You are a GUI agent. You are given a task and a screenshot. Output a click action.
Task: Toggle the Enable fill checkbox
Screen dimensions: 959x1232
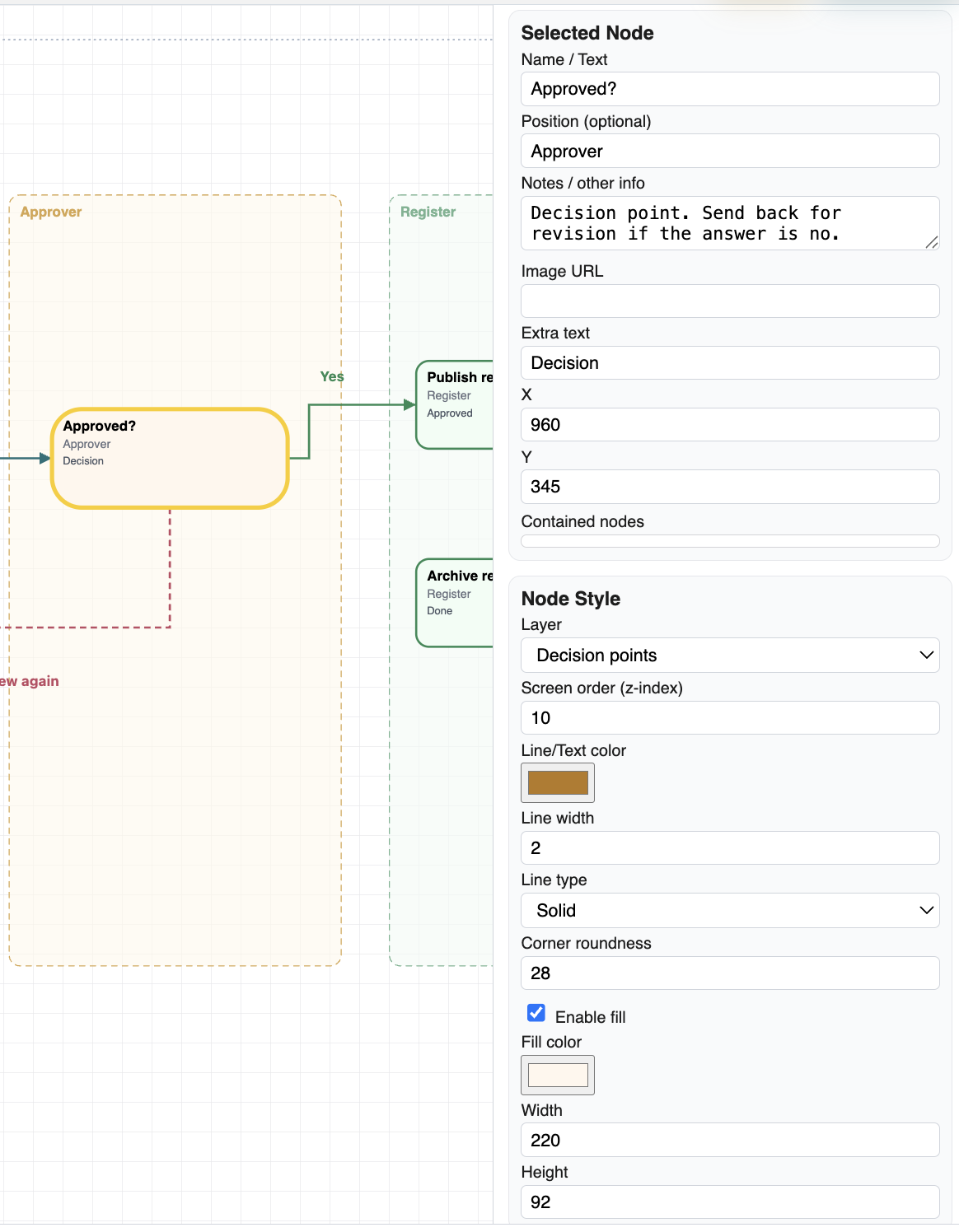pos(536,1013)
